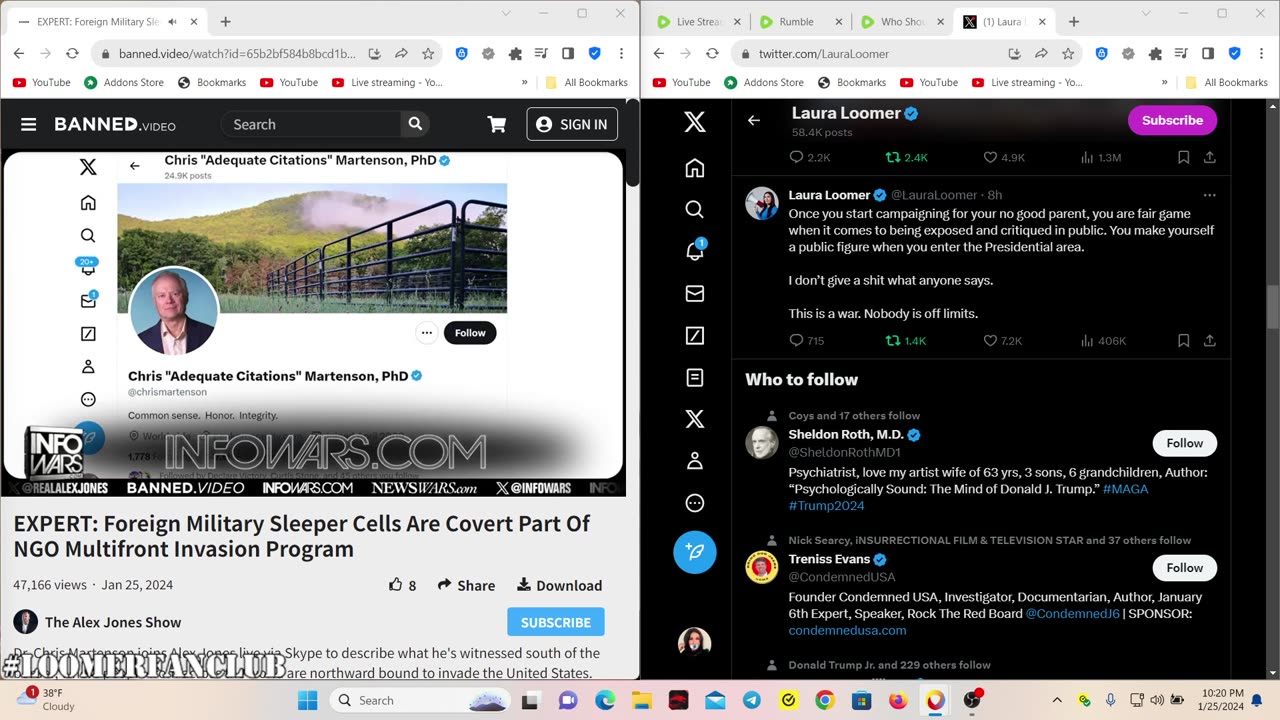
Task: Toggle microphone icon in system tray
Action: pyautogui.click(x=1110, y=700)
